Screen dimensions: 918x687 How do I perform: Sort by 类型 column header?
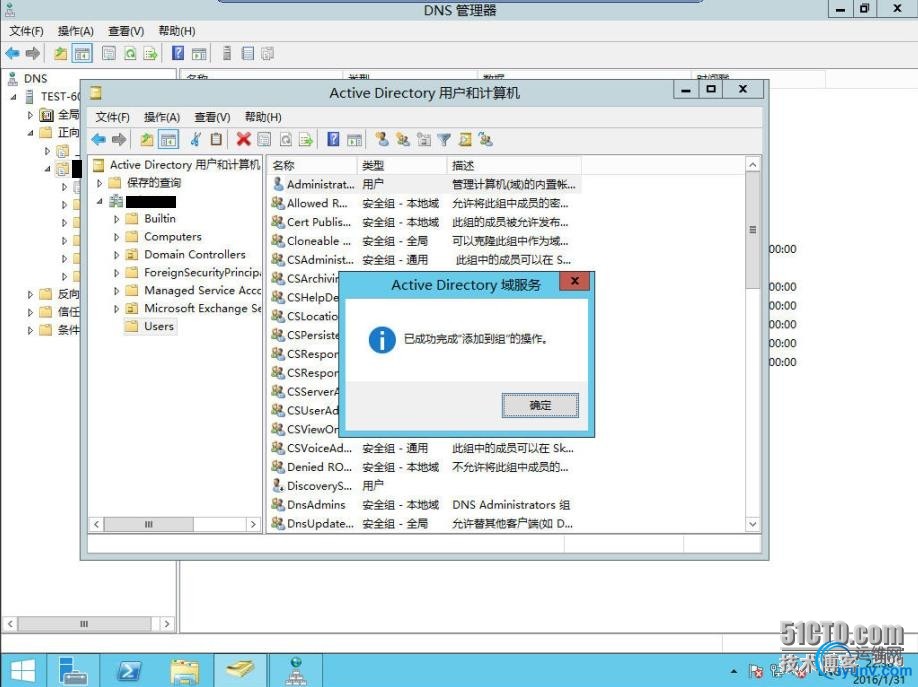[x=402, y=166]
